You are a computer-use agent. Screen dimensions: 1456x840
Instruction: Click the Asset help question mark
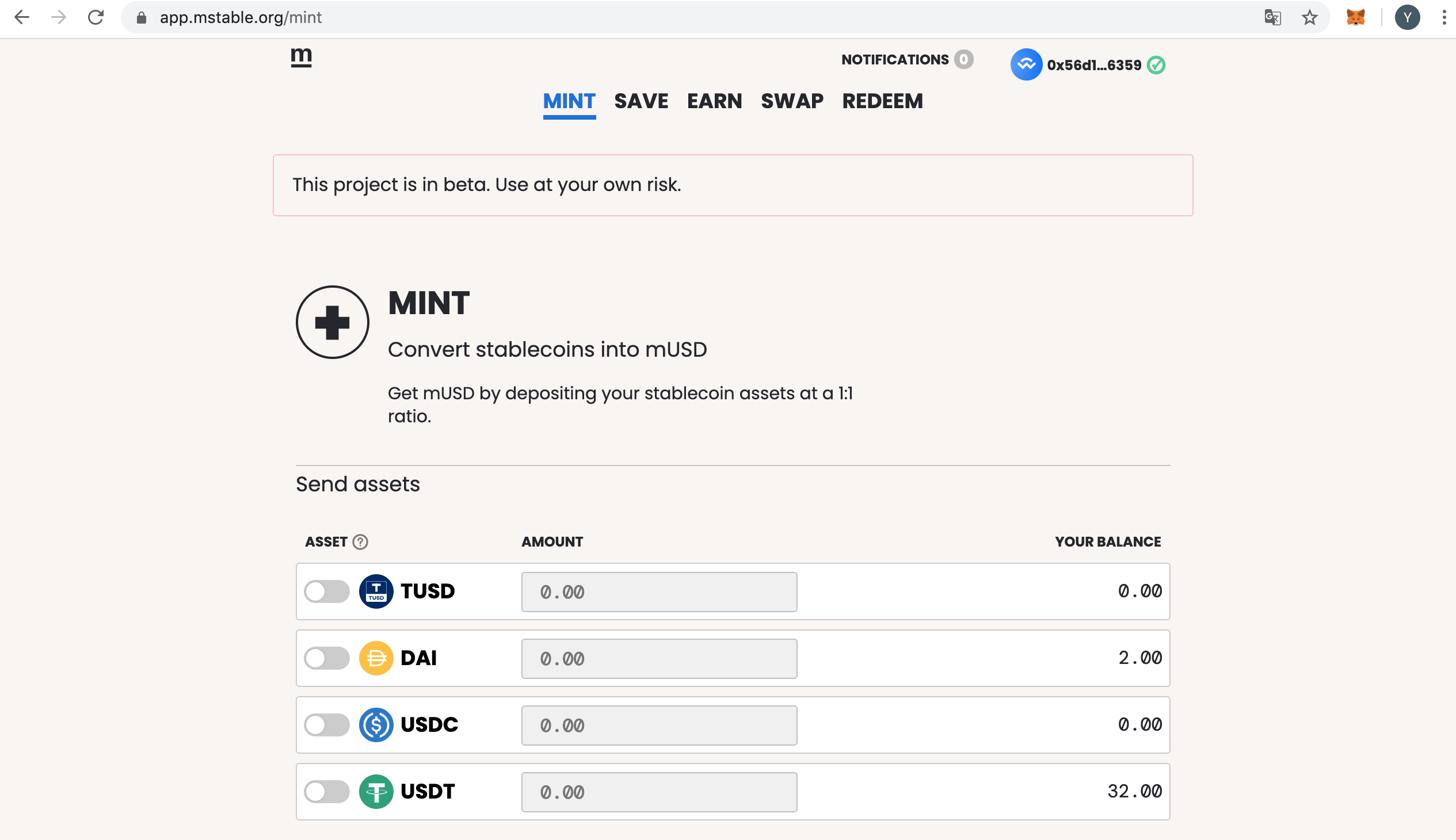pos(360,542)
